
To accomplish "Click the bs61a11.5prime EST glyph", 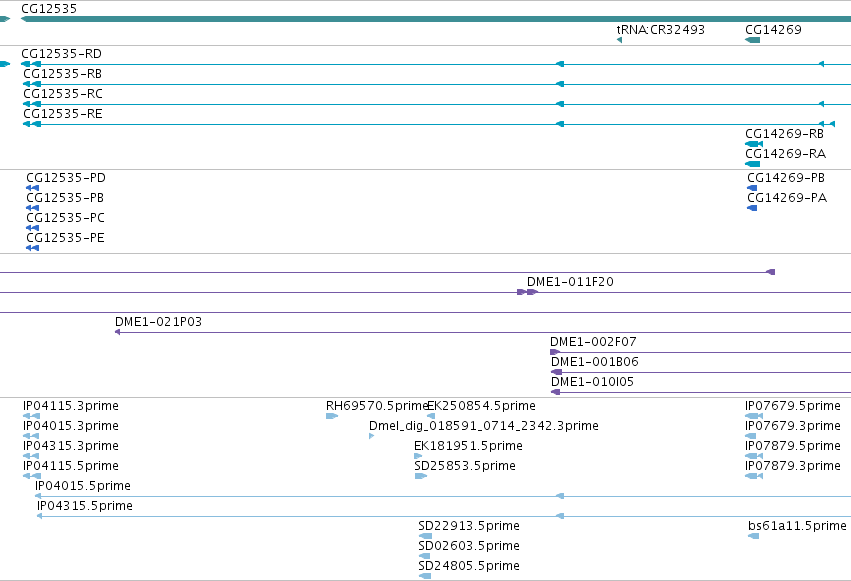I will 753,537.
